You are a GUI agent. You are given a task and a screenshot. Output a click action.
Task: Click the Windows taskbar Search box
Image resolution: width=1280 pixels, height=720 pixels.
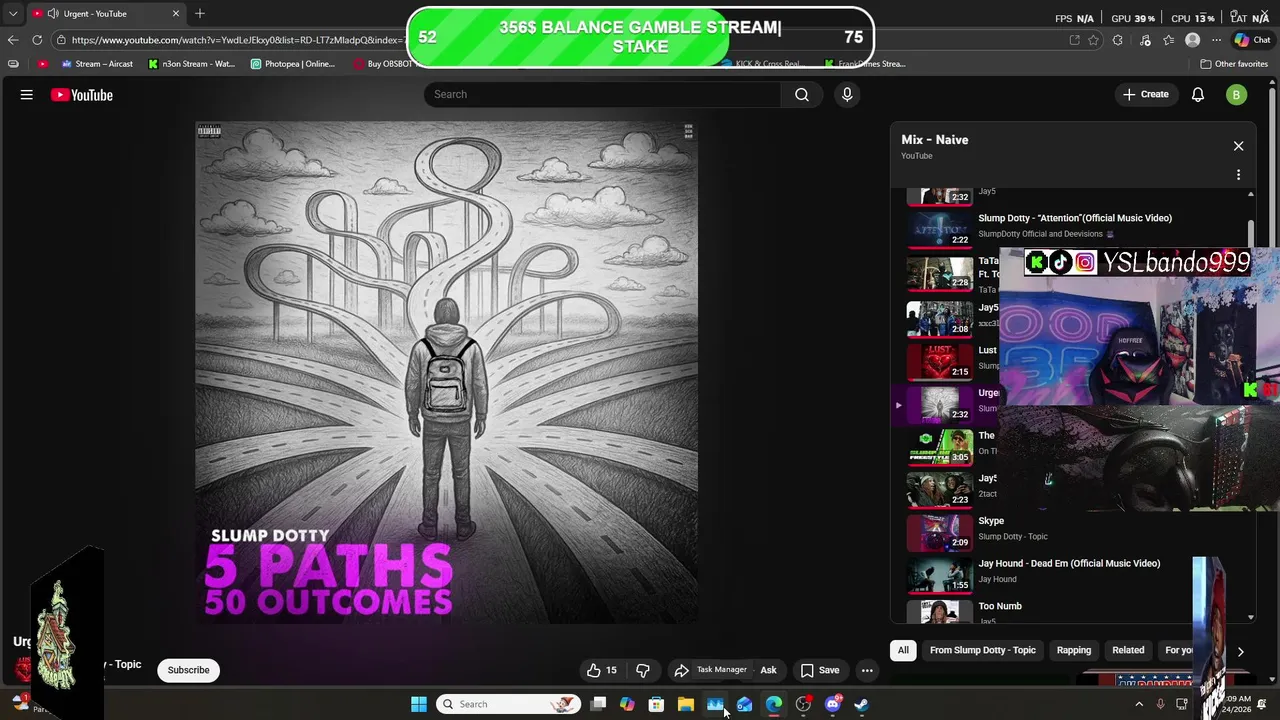(x=509, y=704)
